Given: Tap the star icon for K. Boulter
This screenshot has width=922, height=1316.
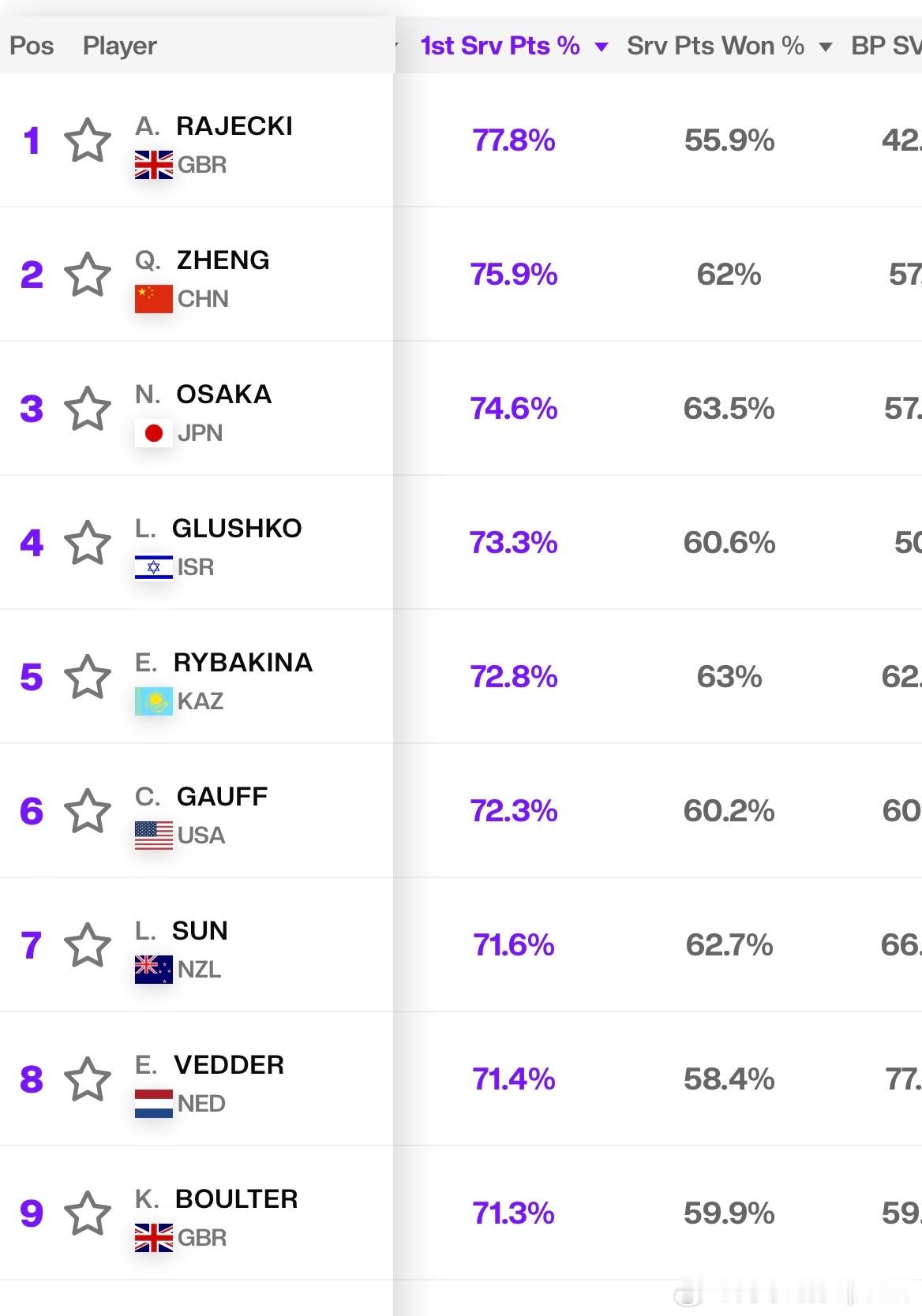Looking at the screenshot, I should (88, 1213).
